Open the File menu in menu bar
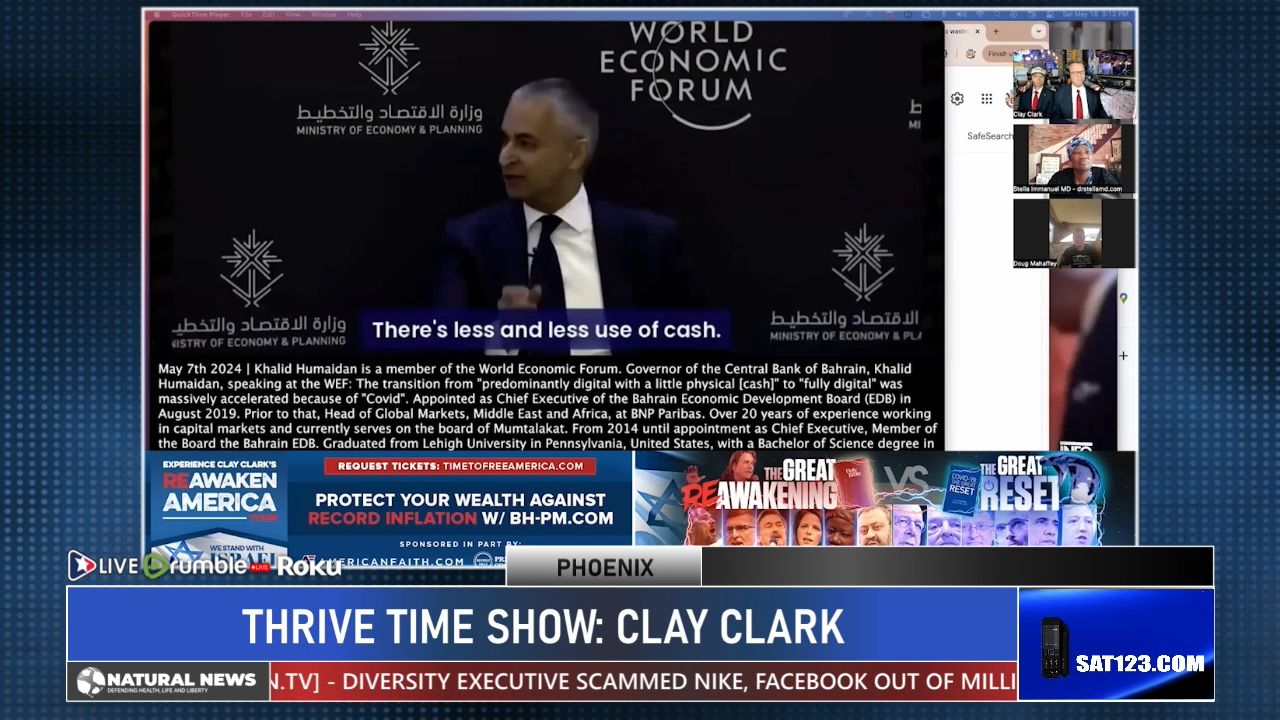Screen dimensions: 1280x720 click(x=246, y=15)
